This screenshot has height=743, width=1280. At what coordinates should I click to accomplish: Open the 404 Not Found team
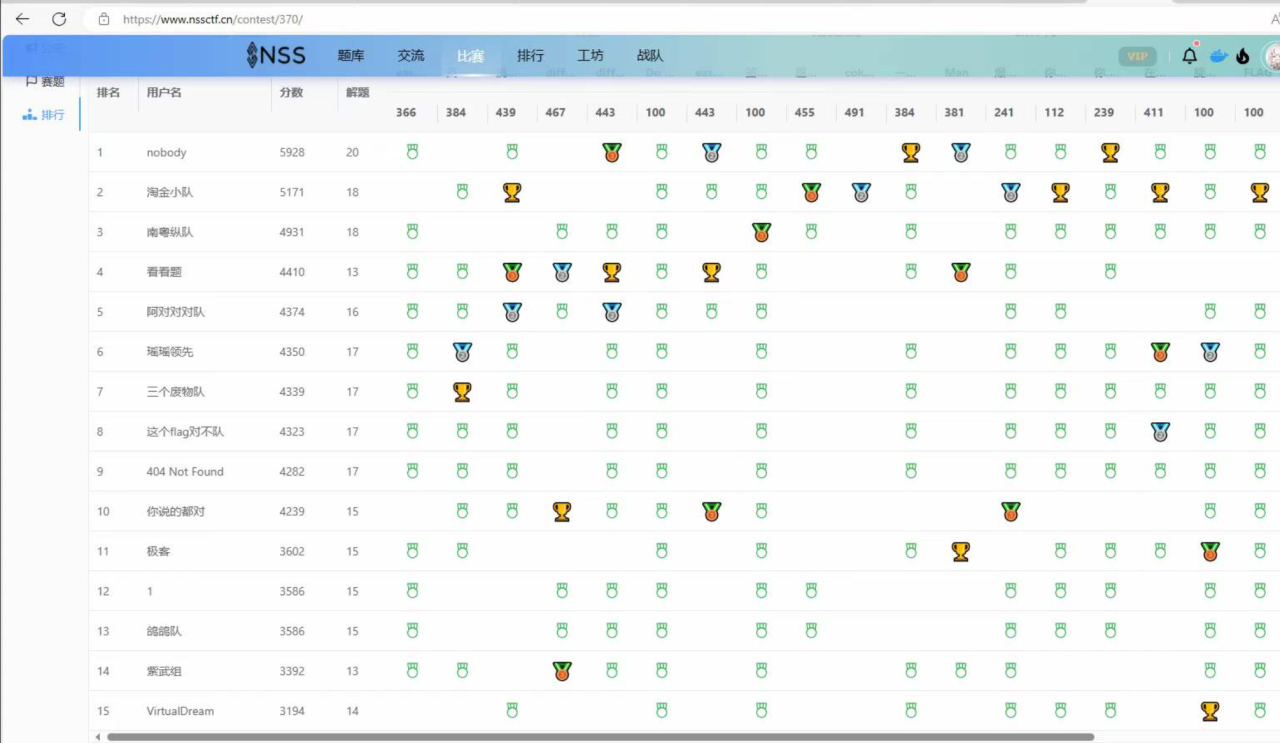[x=185, y=472]
